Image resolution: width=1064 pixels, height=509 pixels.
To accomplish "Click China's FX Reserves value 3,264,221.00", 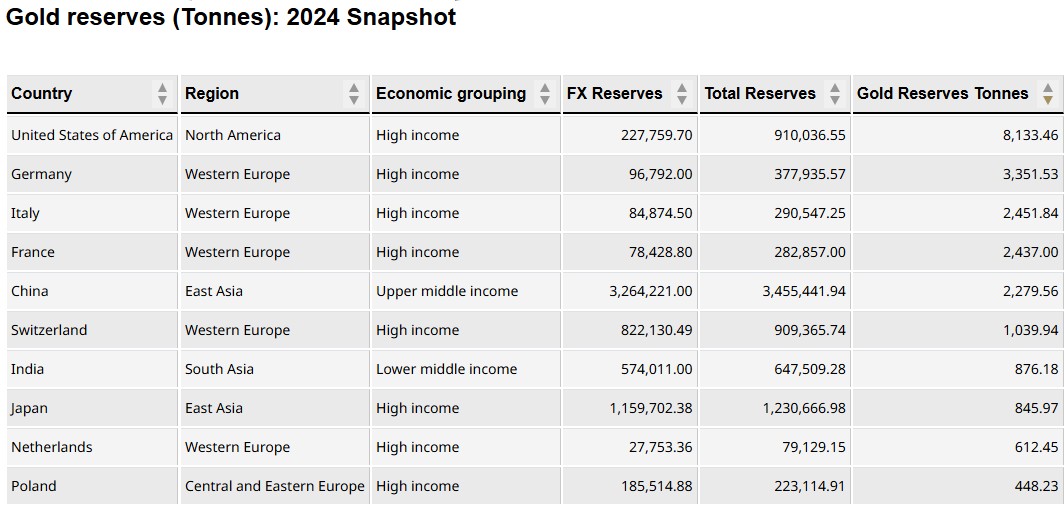I will (650, 291).
